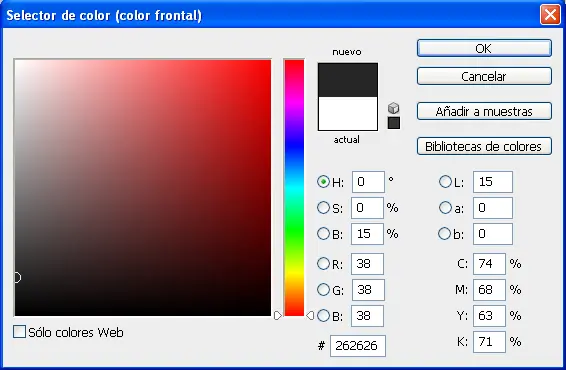The width and height of the screenshot is (566, 370).
Task: Open Bibliotecas de colores
Action: coord(484,146)
